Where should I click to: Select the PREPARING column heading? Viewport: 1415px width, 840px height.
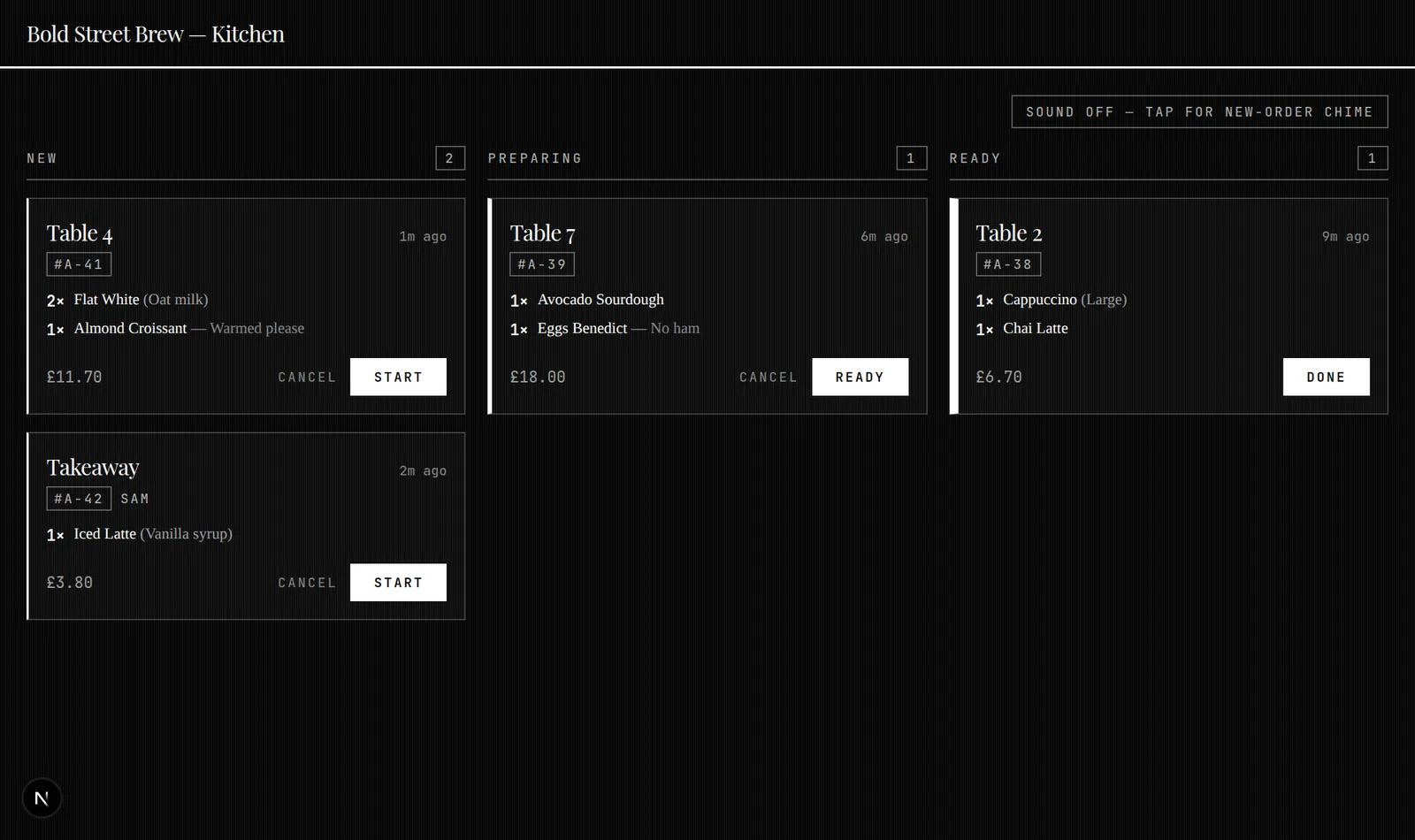[x=535, y=158]
